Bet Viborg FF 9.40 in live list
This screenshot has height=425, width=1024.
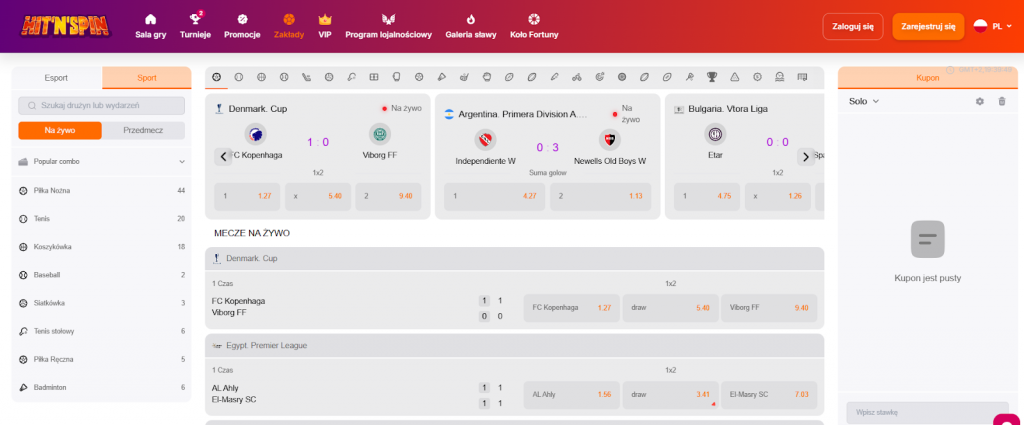point(769,307)
